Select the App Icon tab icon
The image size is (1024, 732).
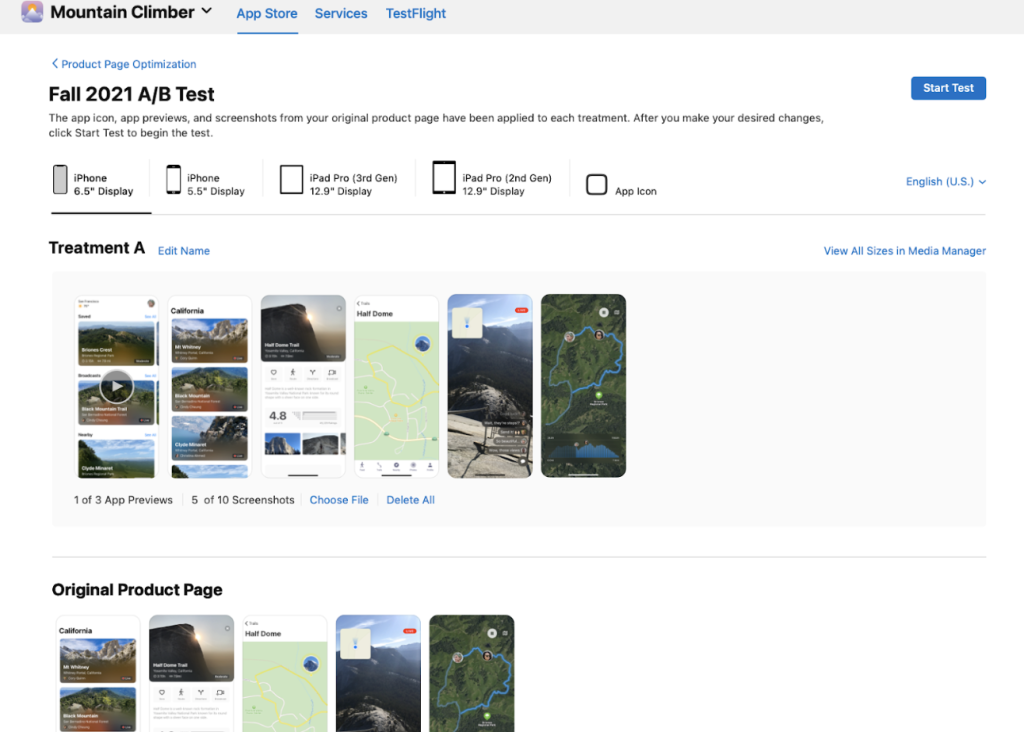pyautogui.click(x=597, y=185)
